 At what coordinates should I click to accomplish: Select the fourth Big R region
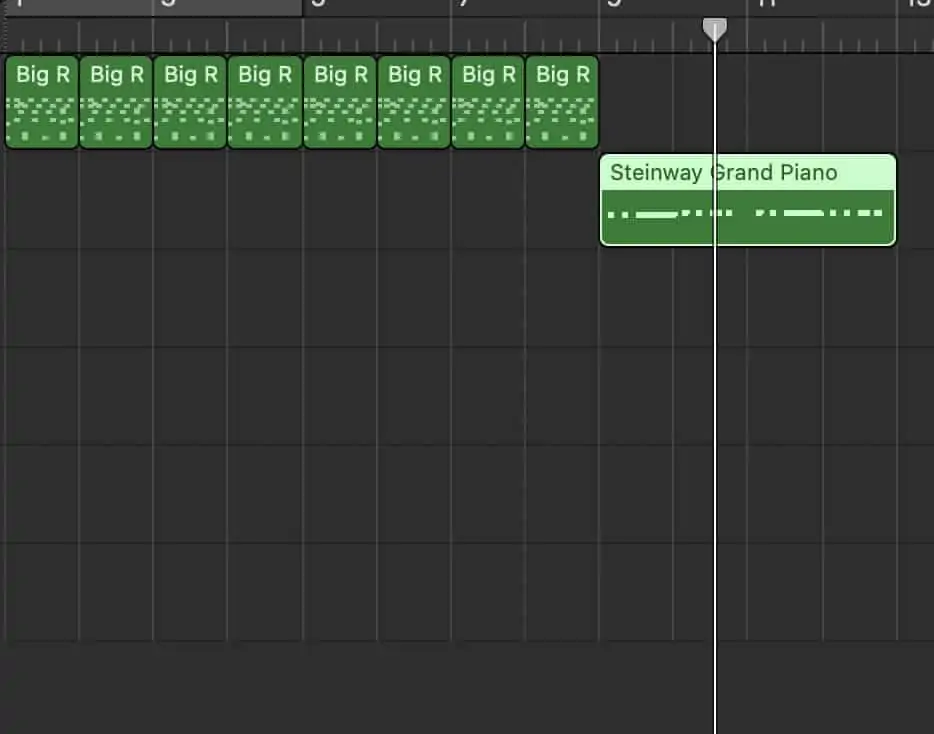[x=264, y=102]
